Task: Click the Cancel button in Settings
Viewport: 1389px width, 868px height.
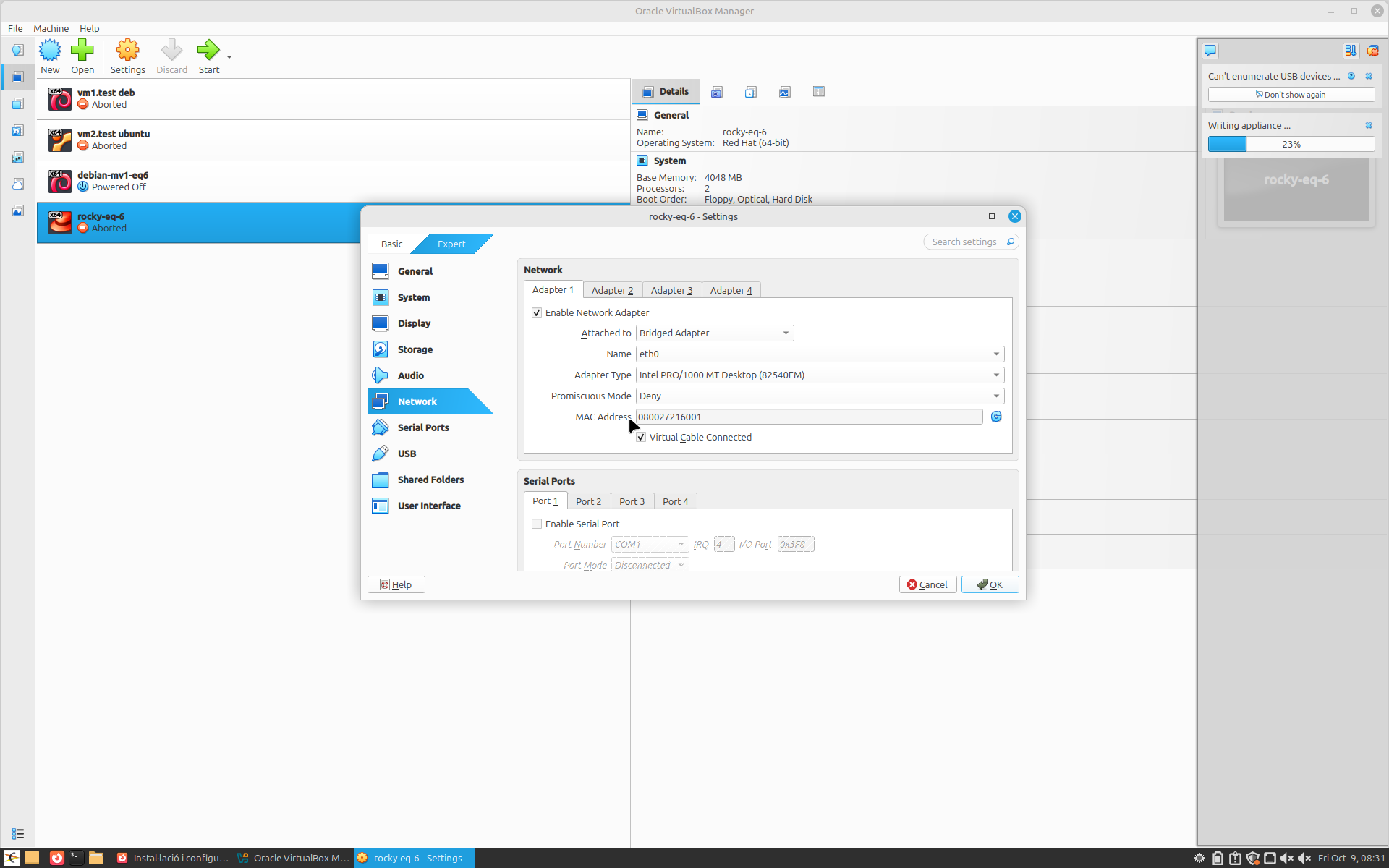Action: 927,584
